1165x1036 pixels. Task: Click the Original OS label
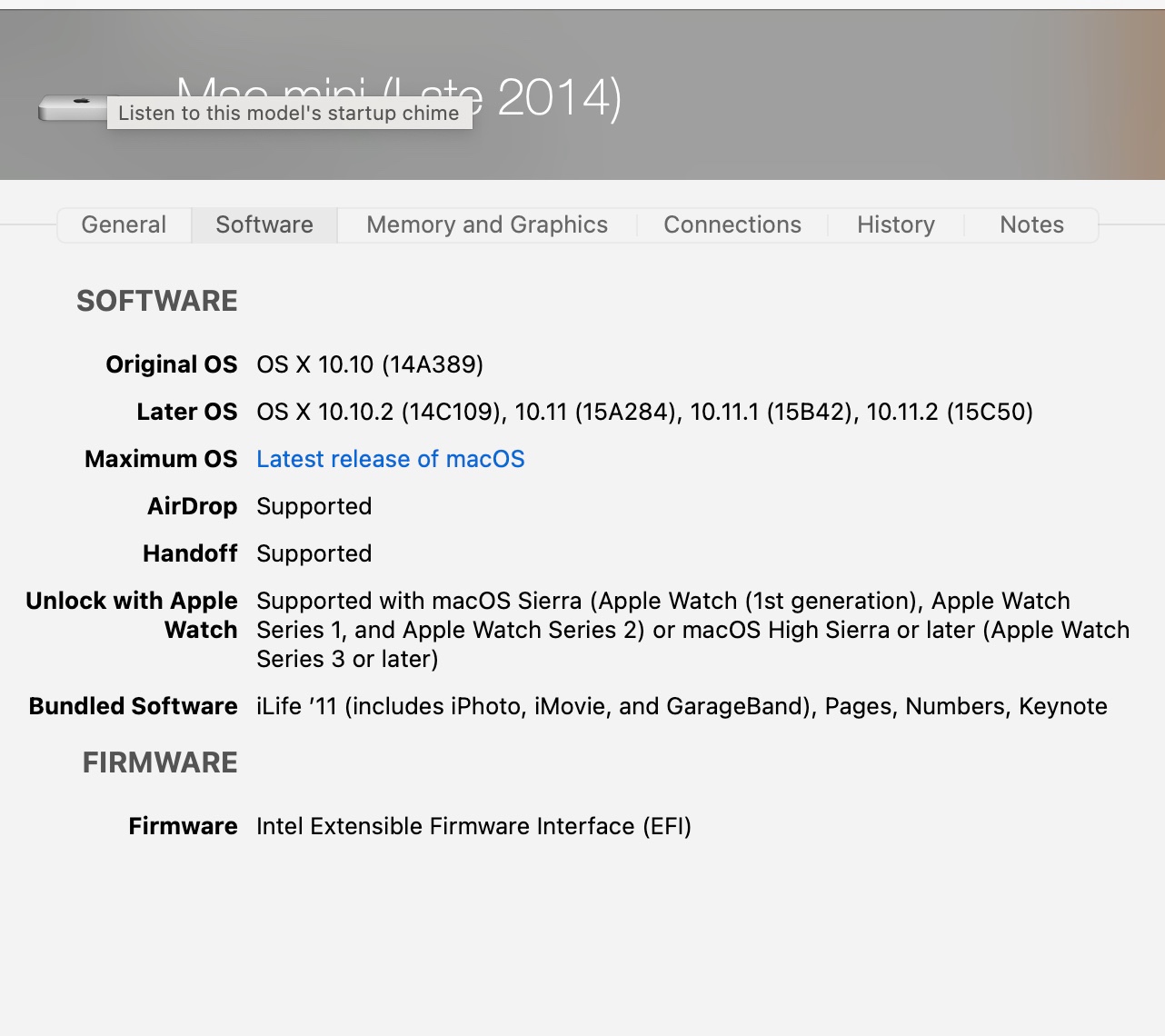click(172, 364)
